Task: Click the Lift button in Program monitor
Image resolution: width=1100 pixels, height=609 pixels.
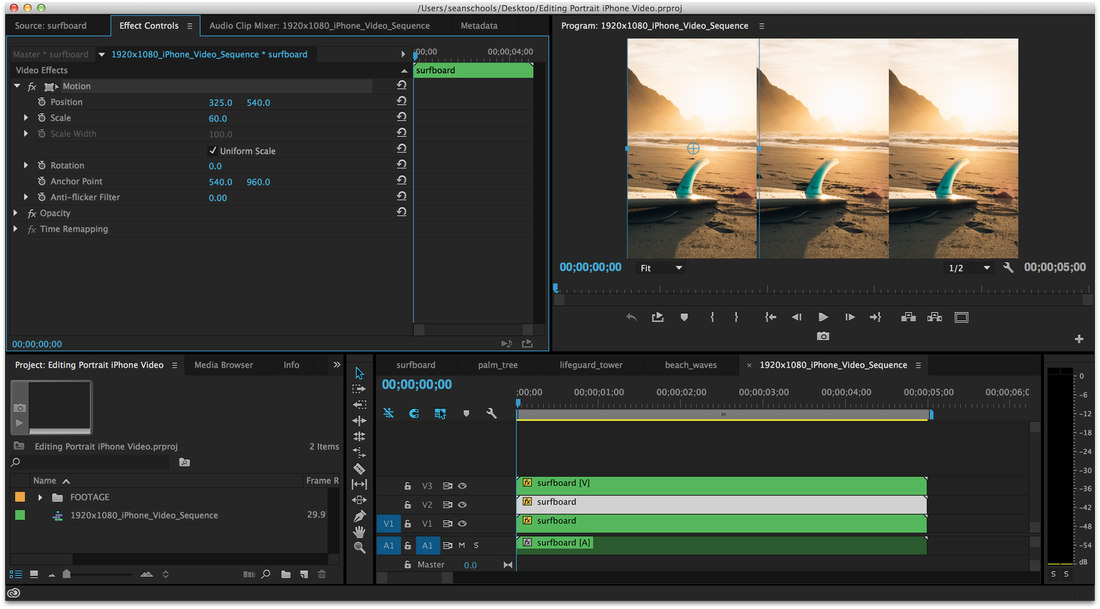Action: click(x=908, y=317)
